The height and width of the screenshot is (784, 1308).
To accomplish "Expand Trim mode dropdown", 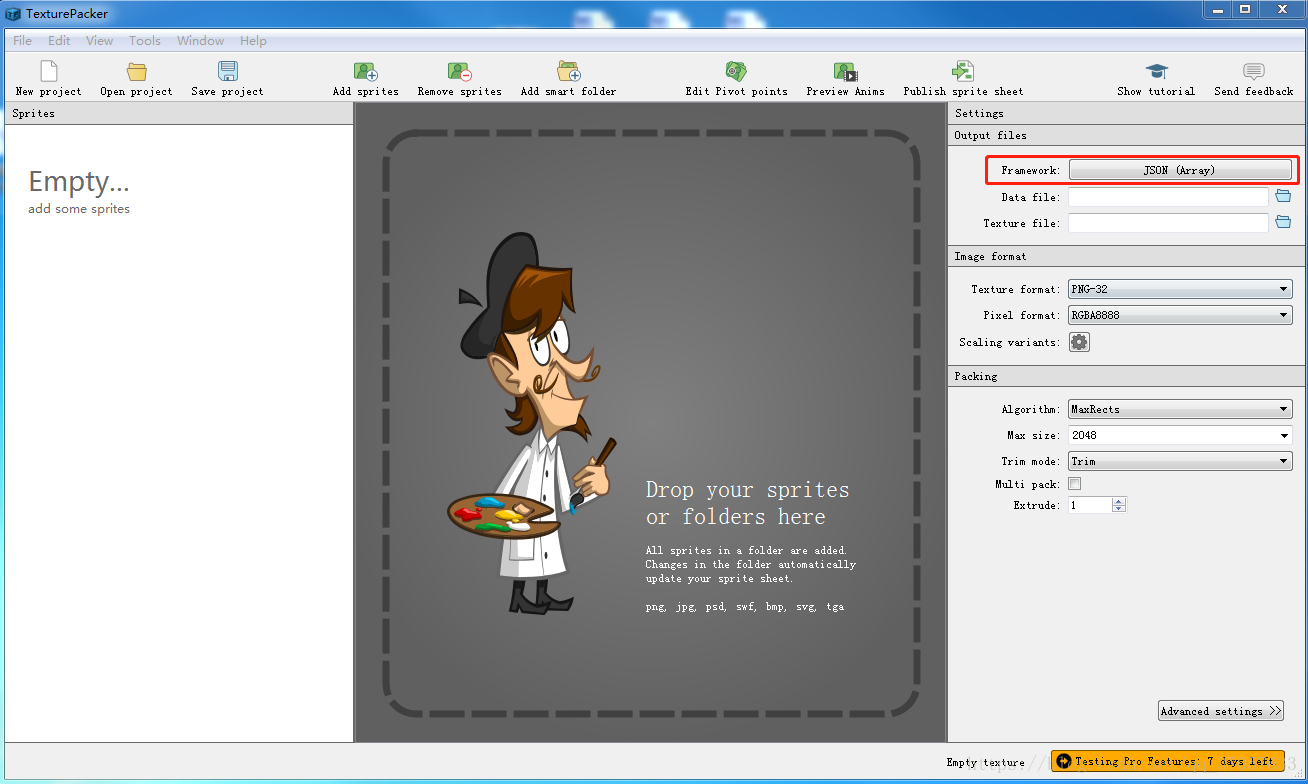I will (1180, 461).
